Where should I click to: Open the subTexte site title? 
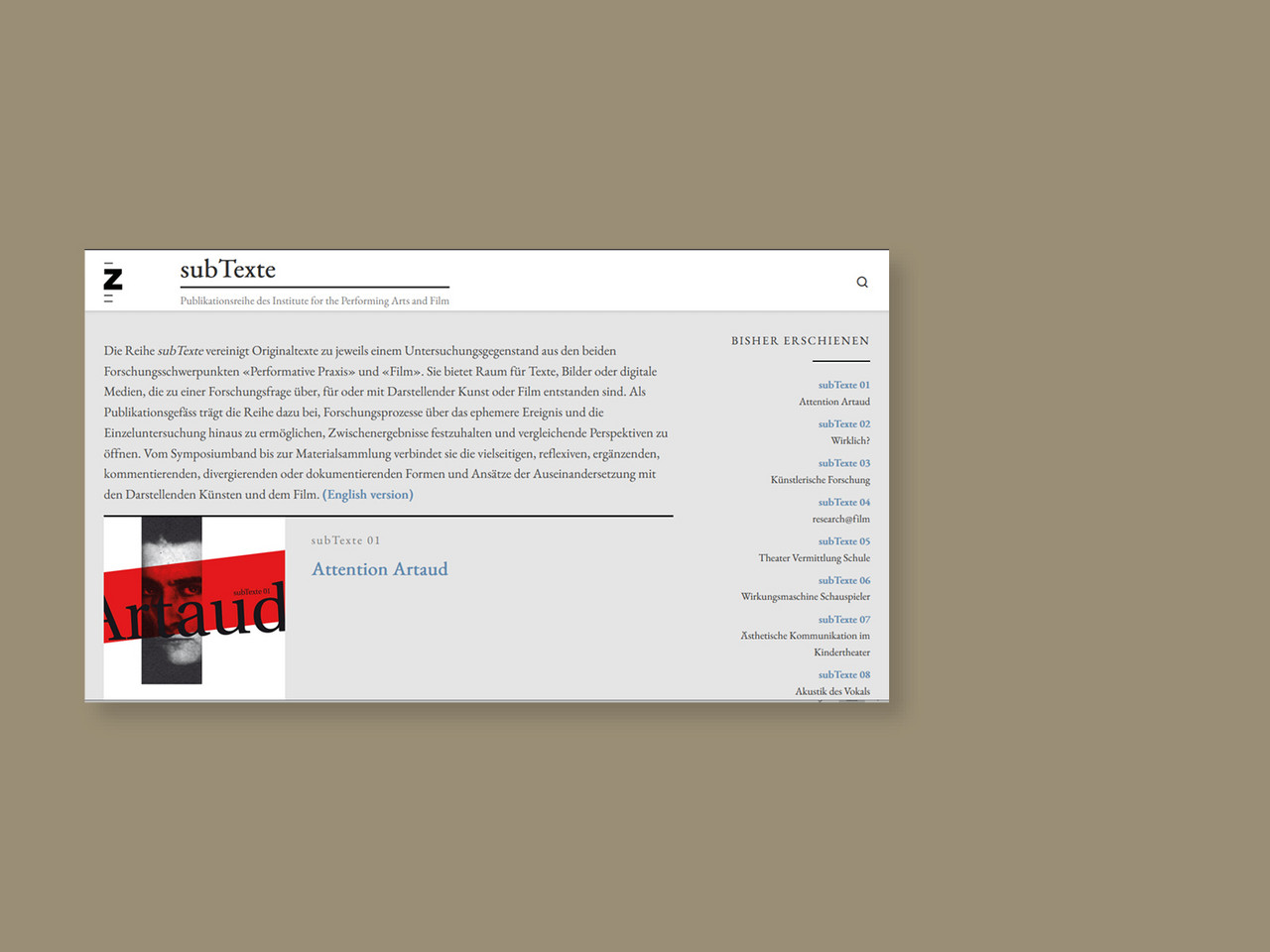click(x=228, y=270)
